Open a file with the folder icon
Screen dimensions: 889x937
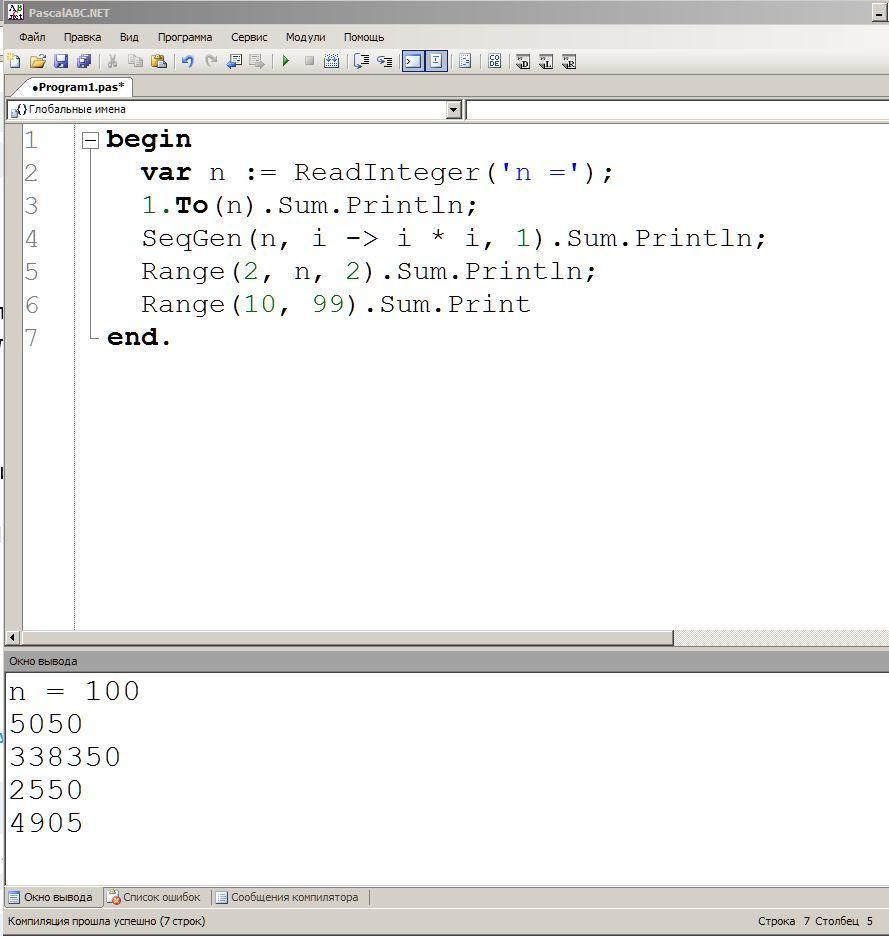38,61
